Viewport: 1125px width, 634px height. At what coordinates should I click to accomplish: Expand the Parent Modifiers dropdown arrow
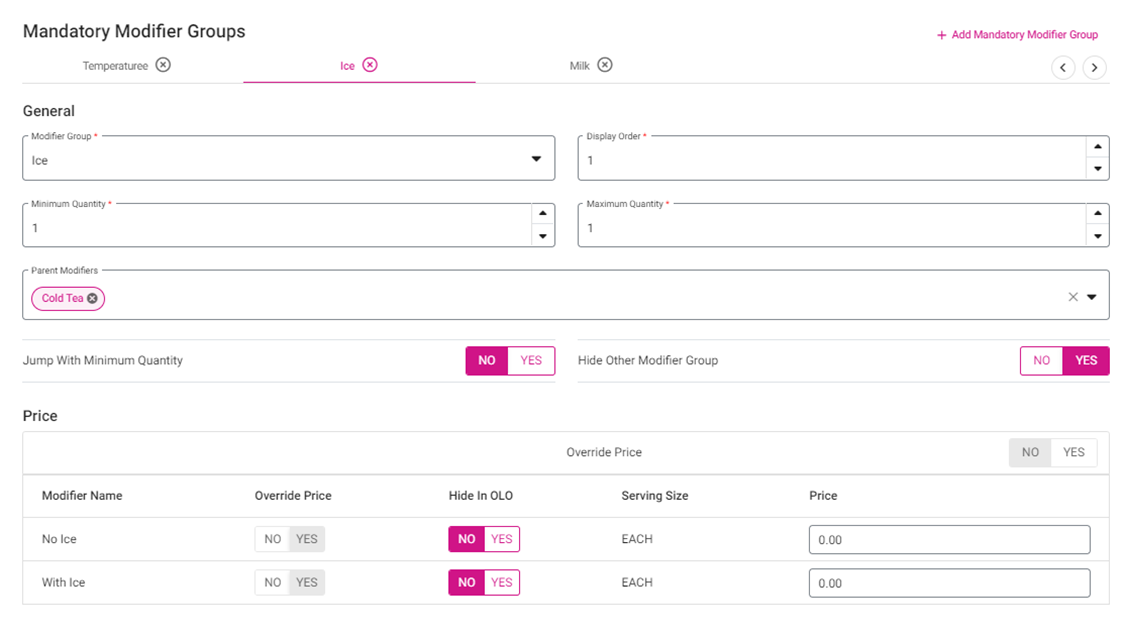pyautogui.click(x=1092, y=297)
